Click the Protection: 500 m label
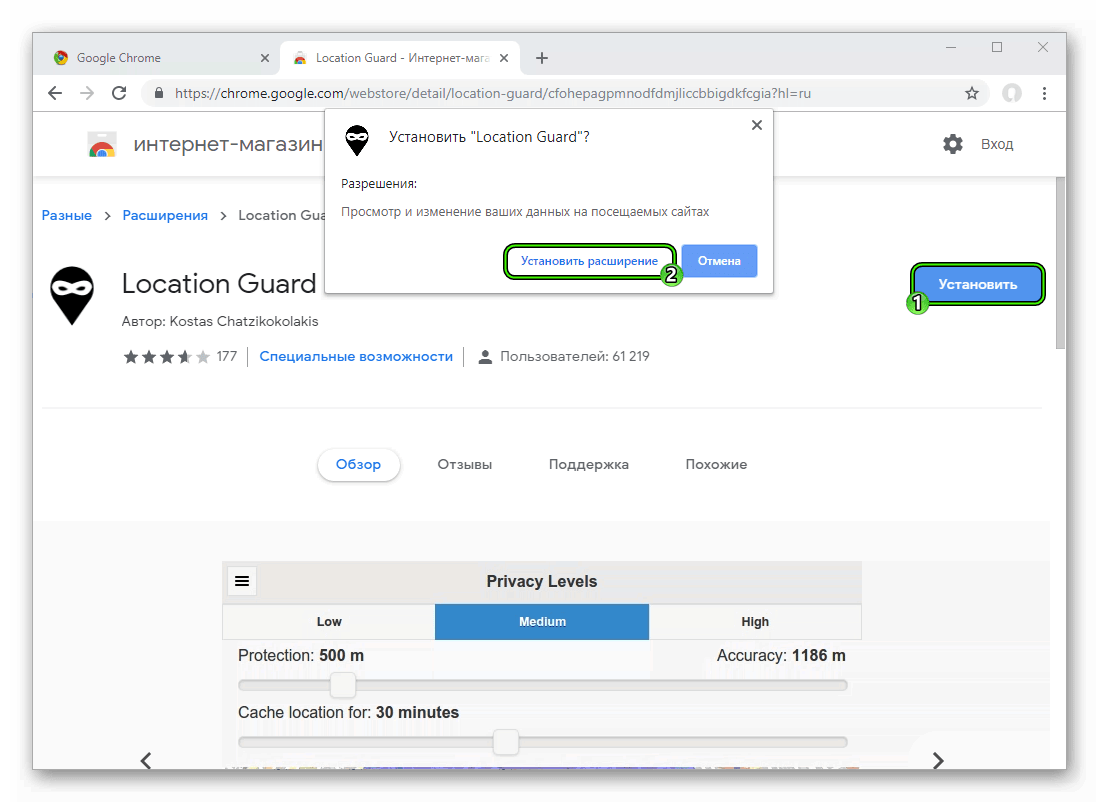The height and width of the screenshot is (802, 1099). [x=301, y=655]
